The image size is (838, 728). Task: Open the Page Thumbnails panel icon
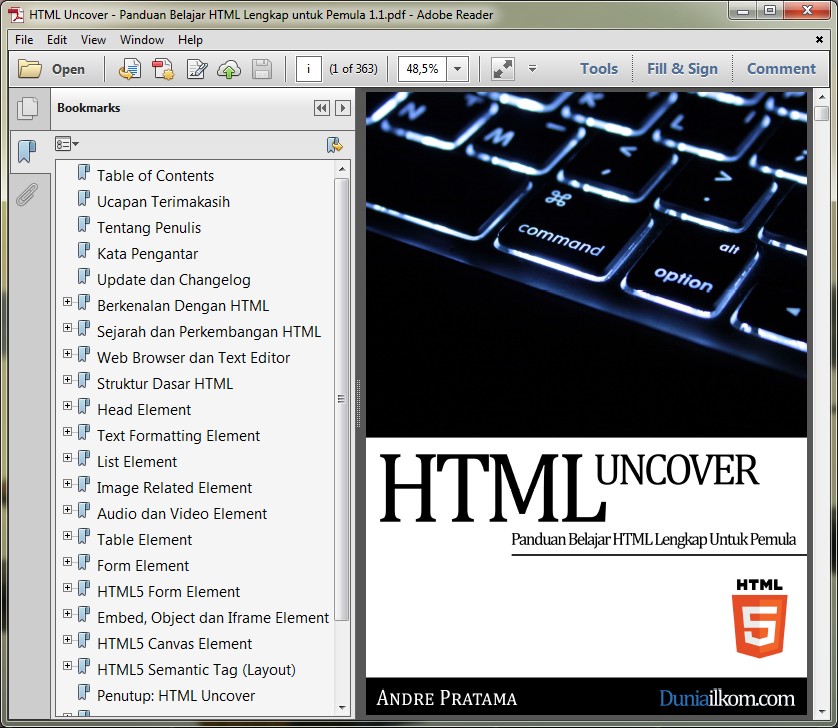28,109
